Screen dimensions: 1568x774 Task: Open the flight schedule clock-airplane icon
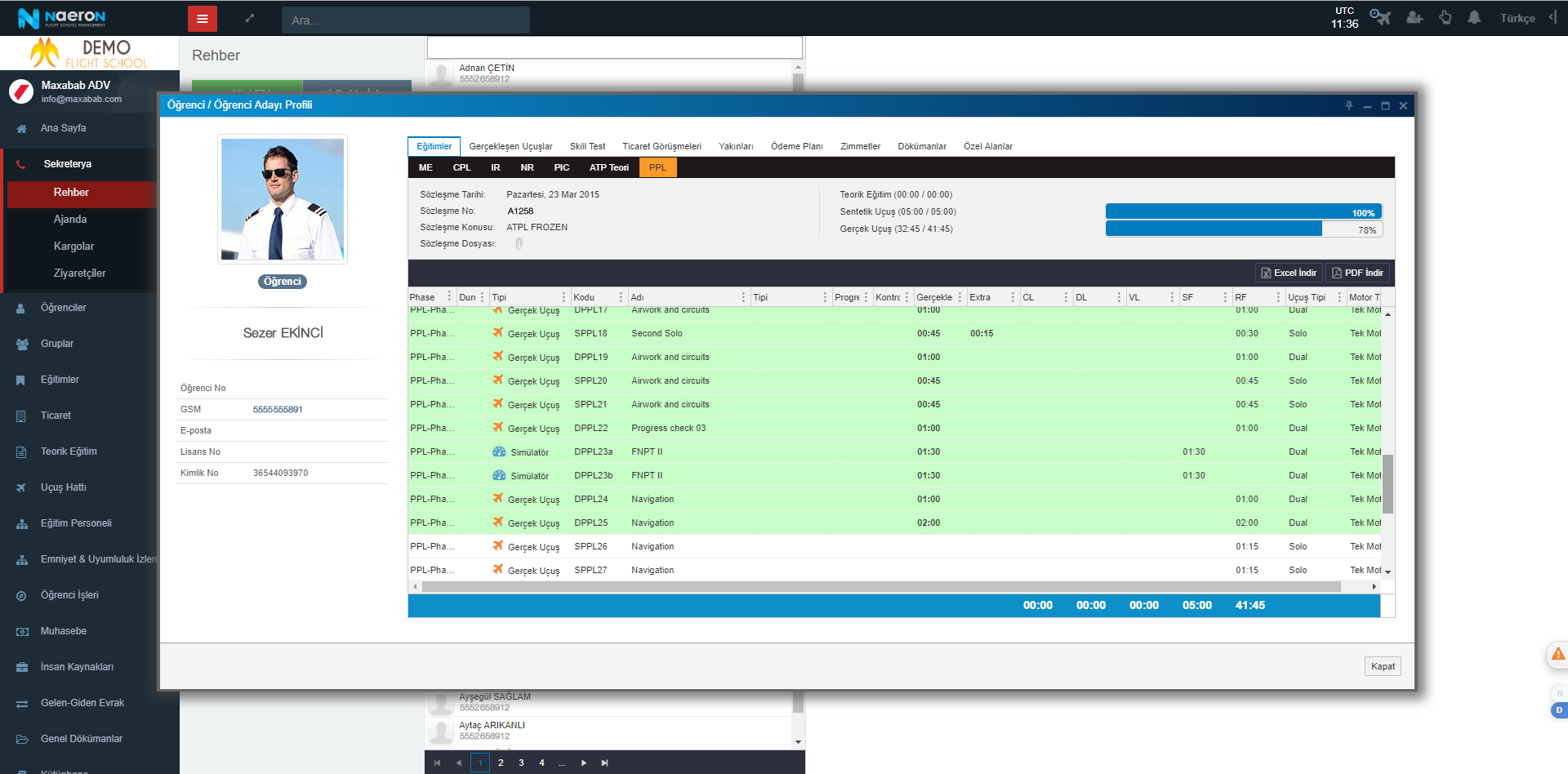pos(1379,17)
